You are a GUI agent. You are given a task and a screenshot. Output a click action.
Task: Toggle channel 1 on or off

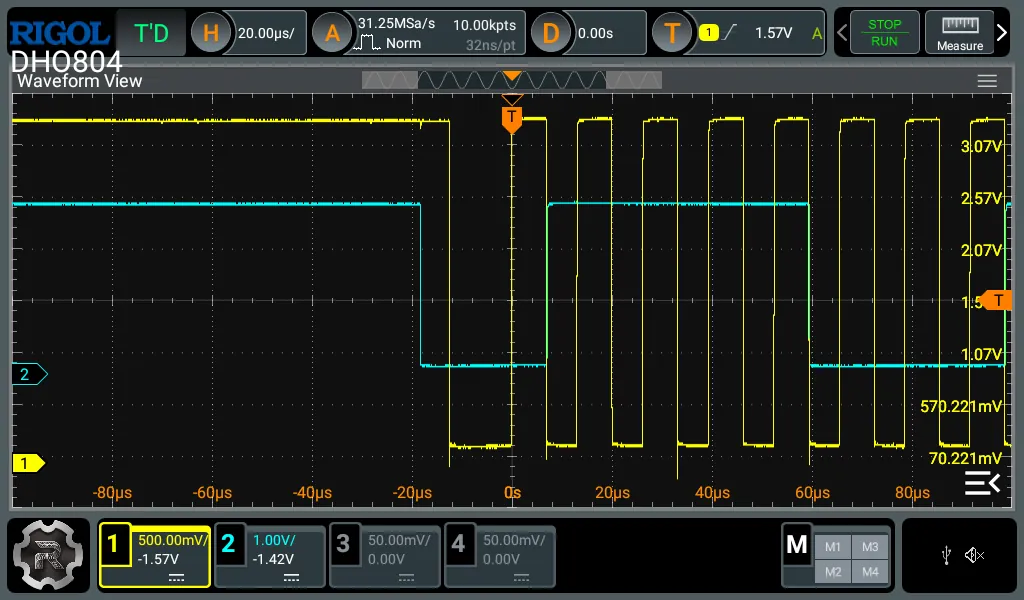tap(114, 544)
